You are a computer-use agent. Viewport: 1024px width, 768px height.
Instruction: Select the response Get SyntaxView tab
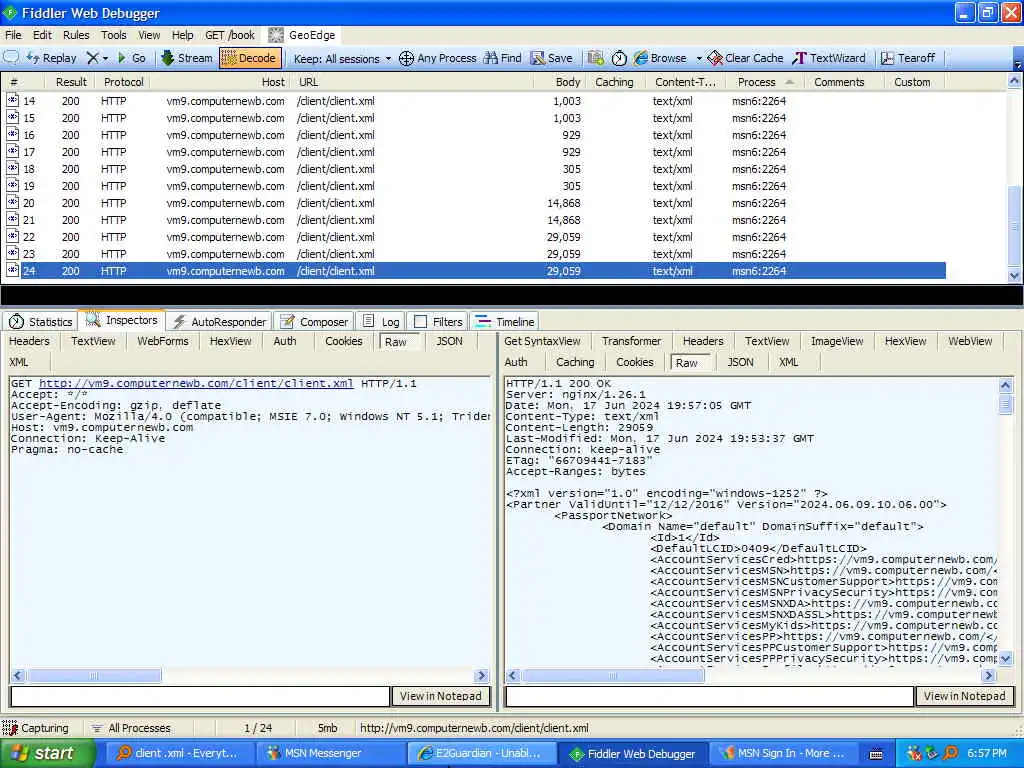coord(542,341)
